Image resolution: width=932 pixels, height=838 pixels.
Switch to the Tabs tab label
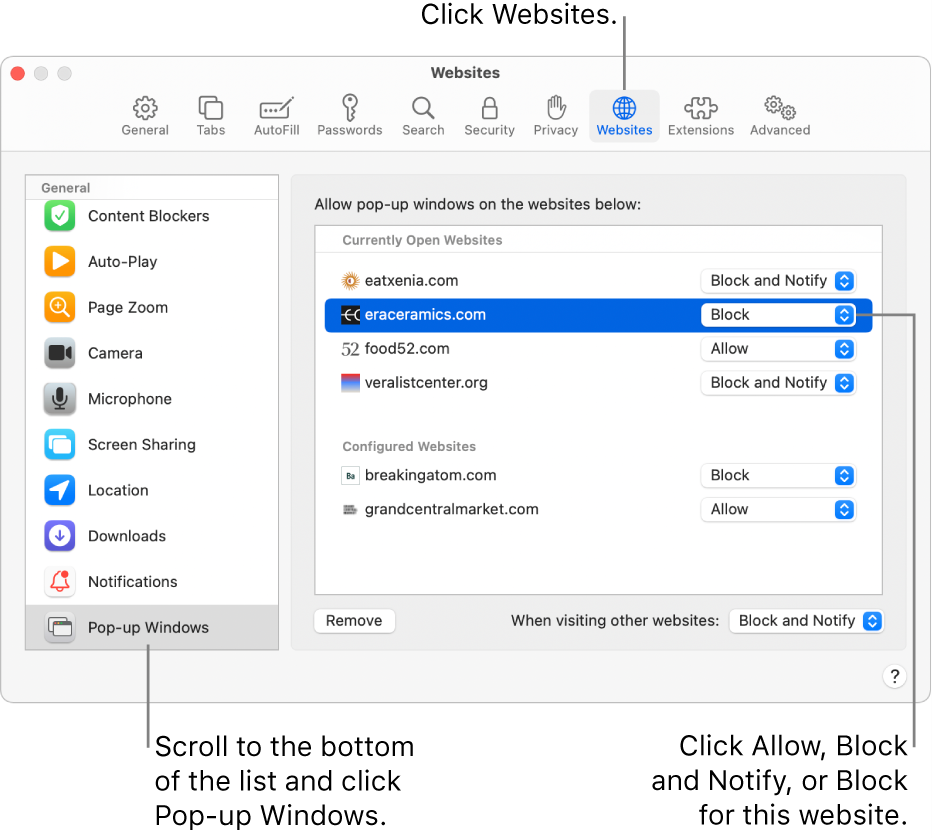[210, 130]
